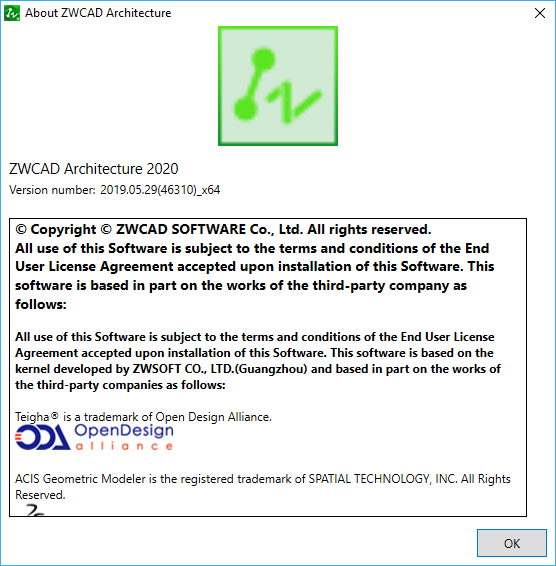The height and width of the screenshot is (566, 556).
Task: Click the partially visible logo below ACIS text
Action: pos(35,510)
